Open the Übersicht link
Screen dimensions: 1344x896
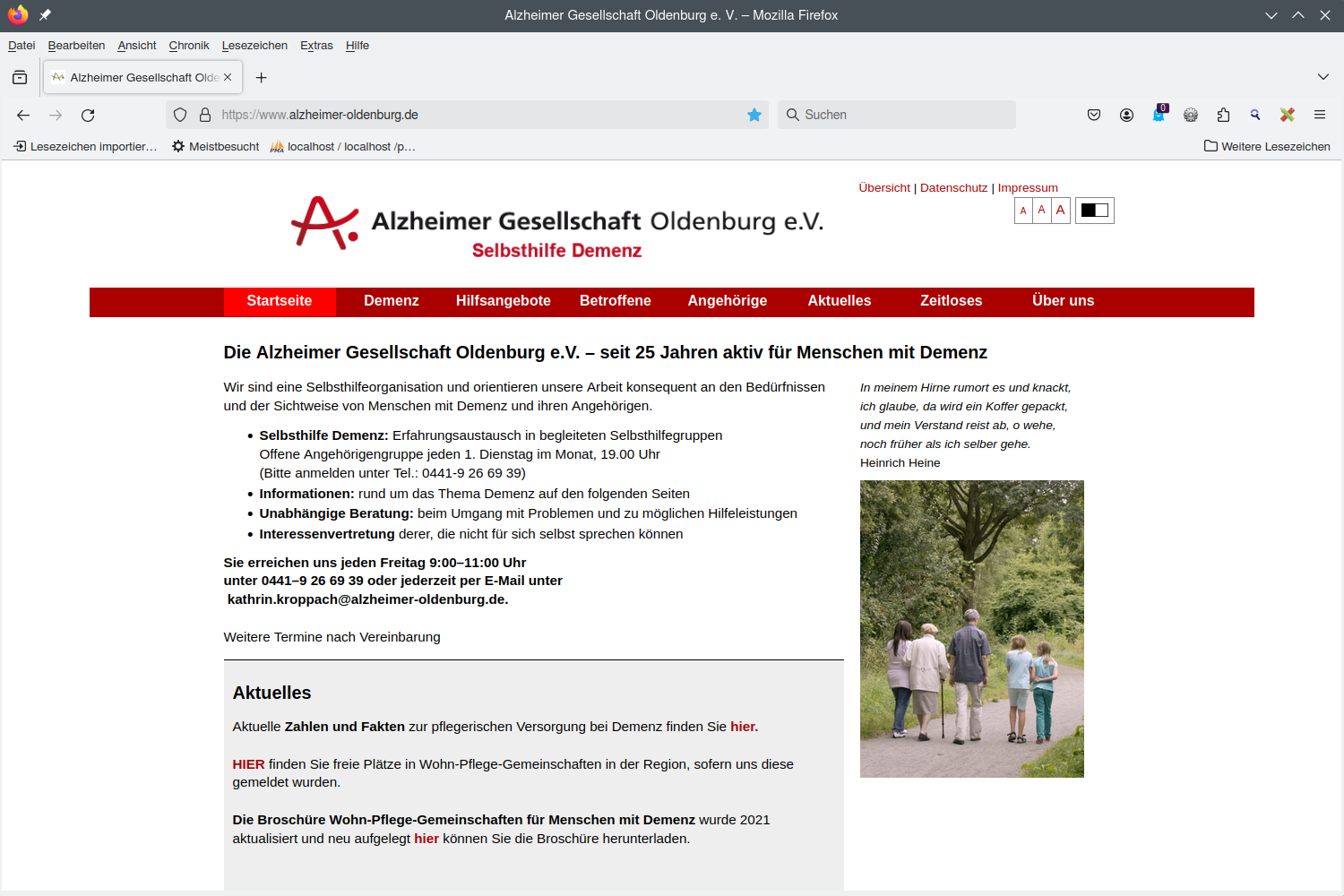884,187
